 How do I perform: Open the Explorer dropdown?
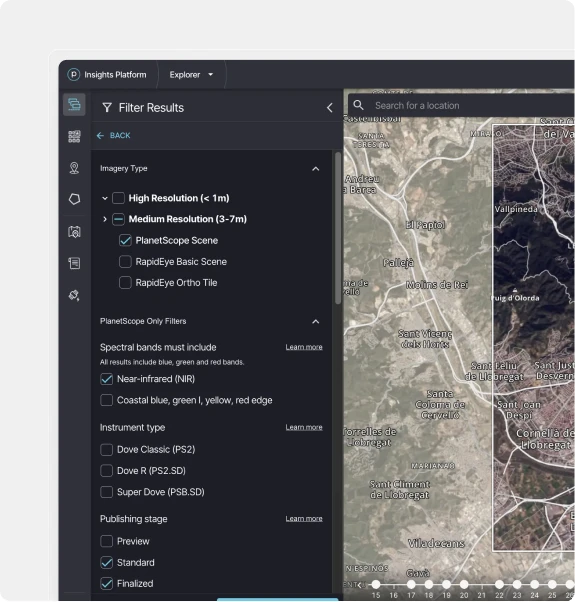(x=191, y=74)
